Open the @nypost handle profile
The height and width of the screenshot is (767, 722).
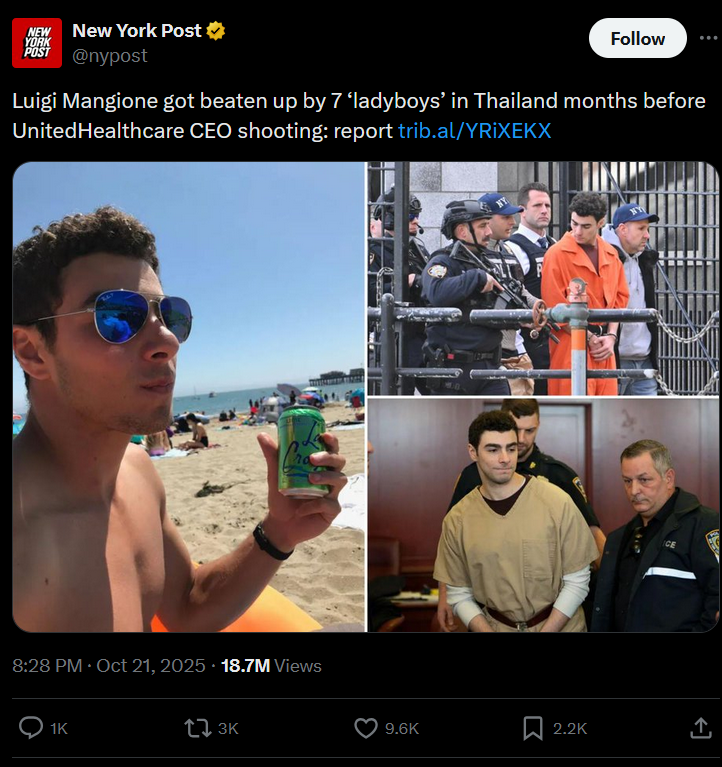coord(110,56)
